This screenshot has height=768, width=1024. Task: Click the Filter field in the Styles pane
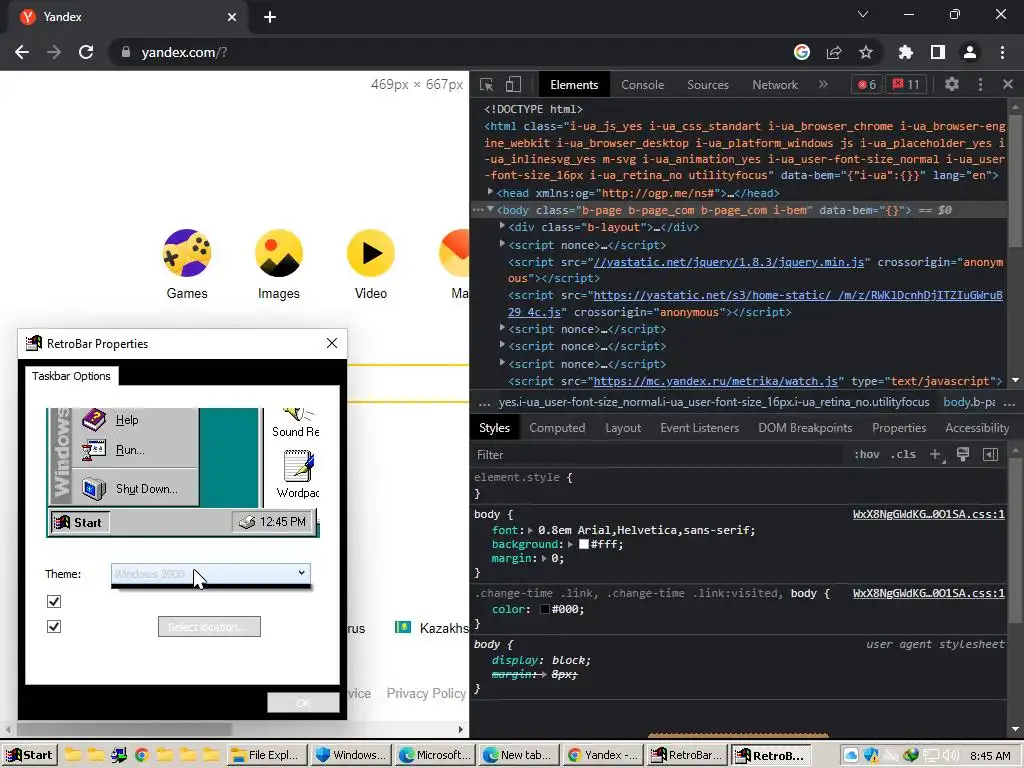[x=660, y=455]
